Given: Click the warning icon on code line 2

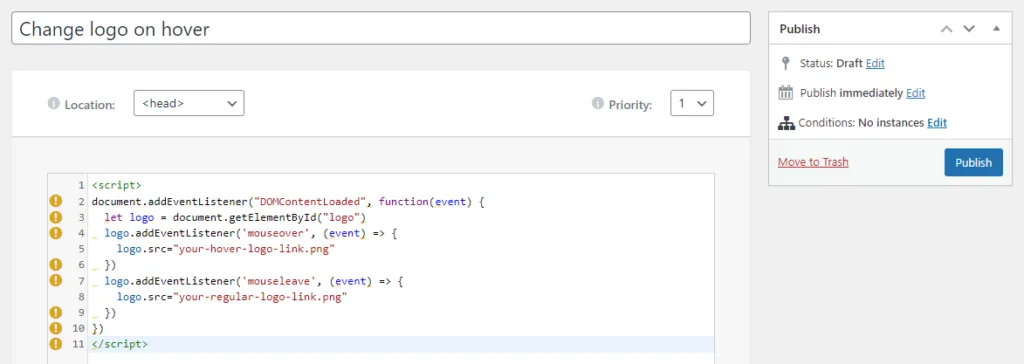Looking at the screenshot, I should (x=56, y=201).
